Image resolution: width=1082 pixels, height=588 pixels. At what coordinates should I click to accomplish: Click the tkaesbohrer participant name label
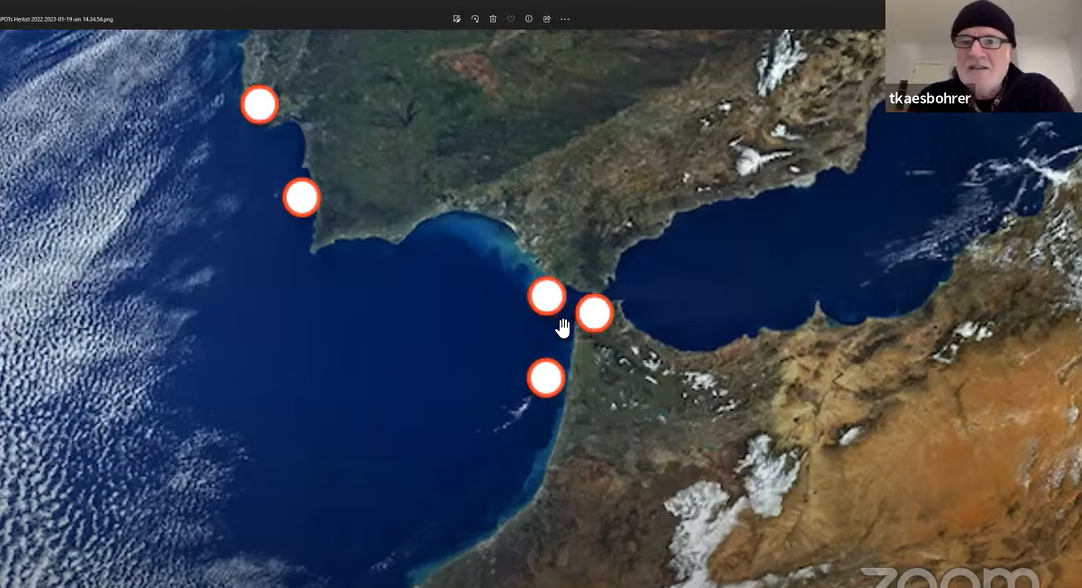[930, 98]
